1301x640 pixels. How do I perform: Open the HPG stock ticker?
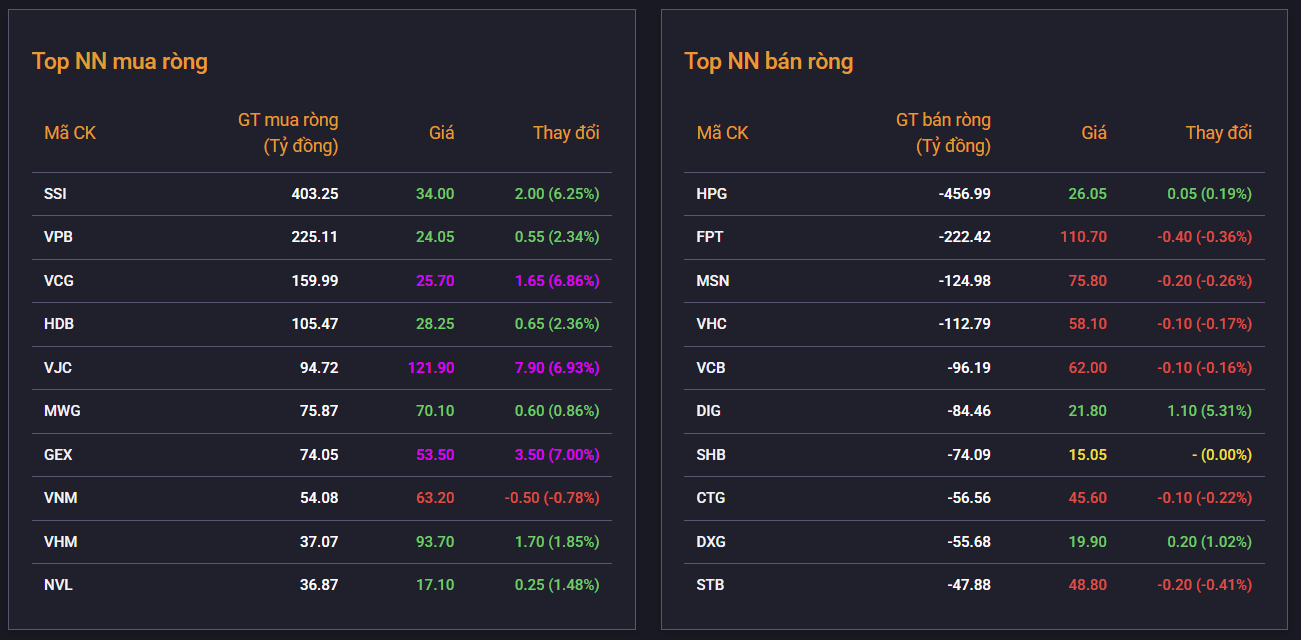click(712, 194)
